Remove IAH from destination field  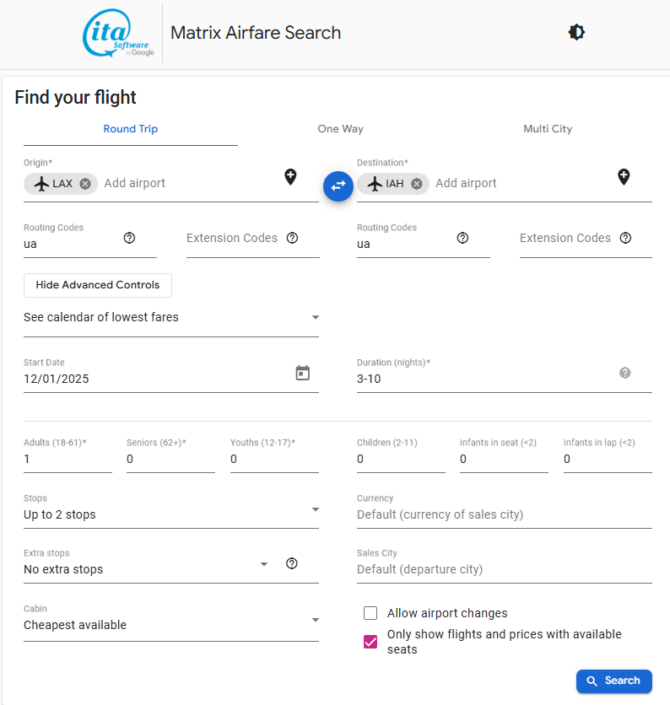pyautogui.click(x=416, y=184)
